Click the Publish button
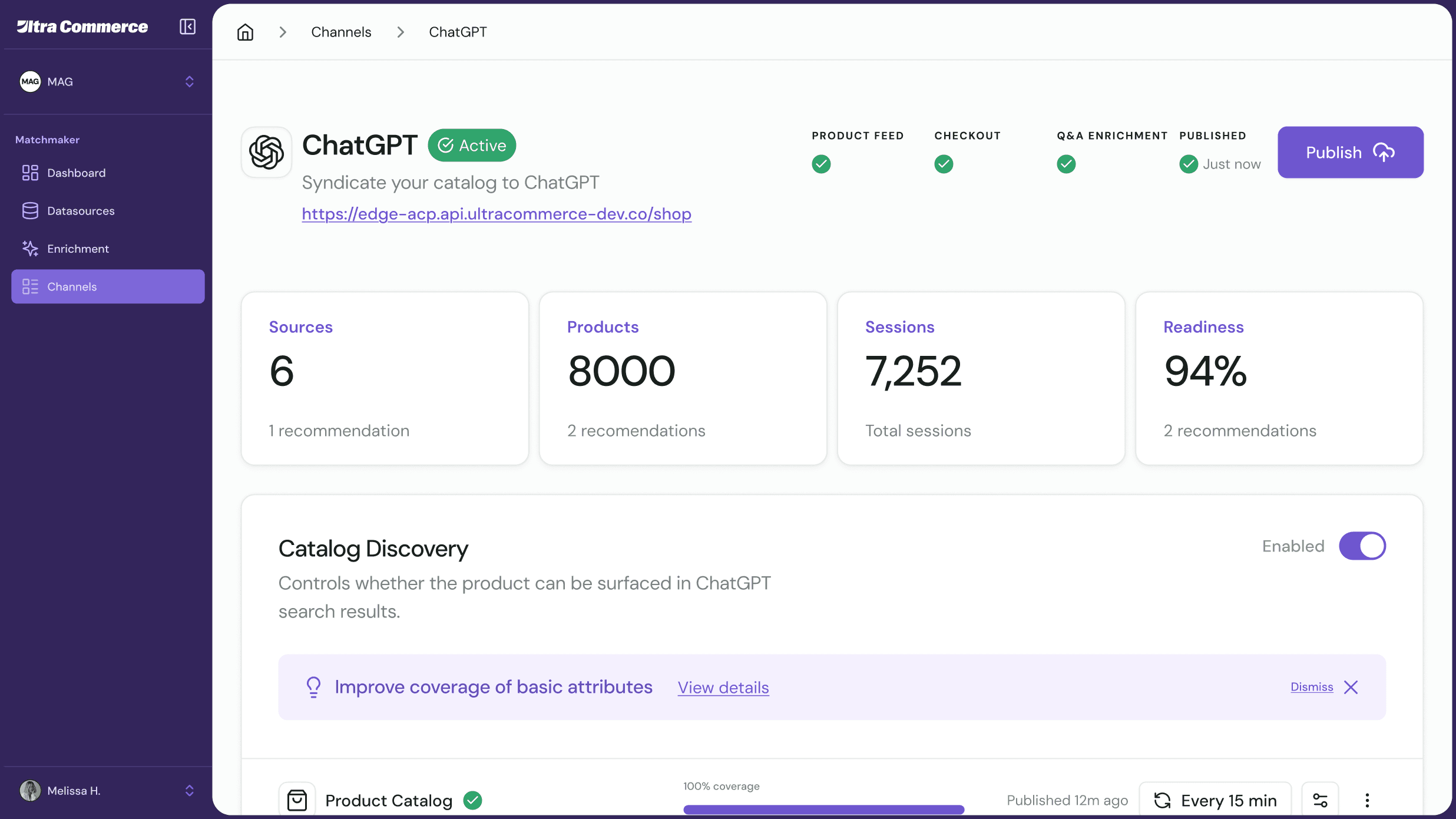 1350,152
